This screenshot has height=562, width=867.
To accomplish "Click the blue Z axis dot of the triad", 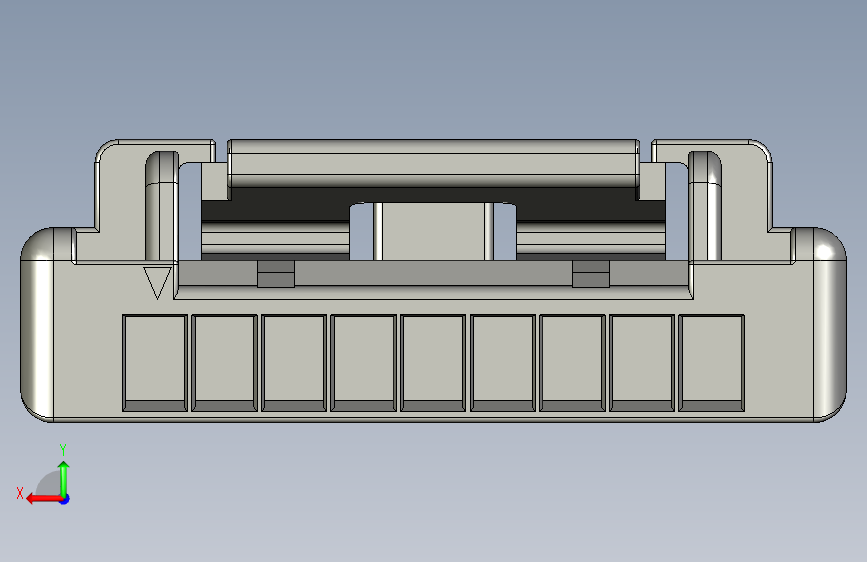I will coord(65,499).
